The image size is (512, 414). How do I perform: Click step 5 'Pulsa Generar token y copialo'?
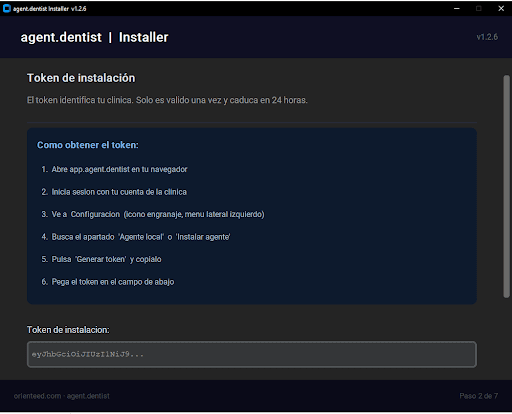pyautogui.click(x=101, y=259)
